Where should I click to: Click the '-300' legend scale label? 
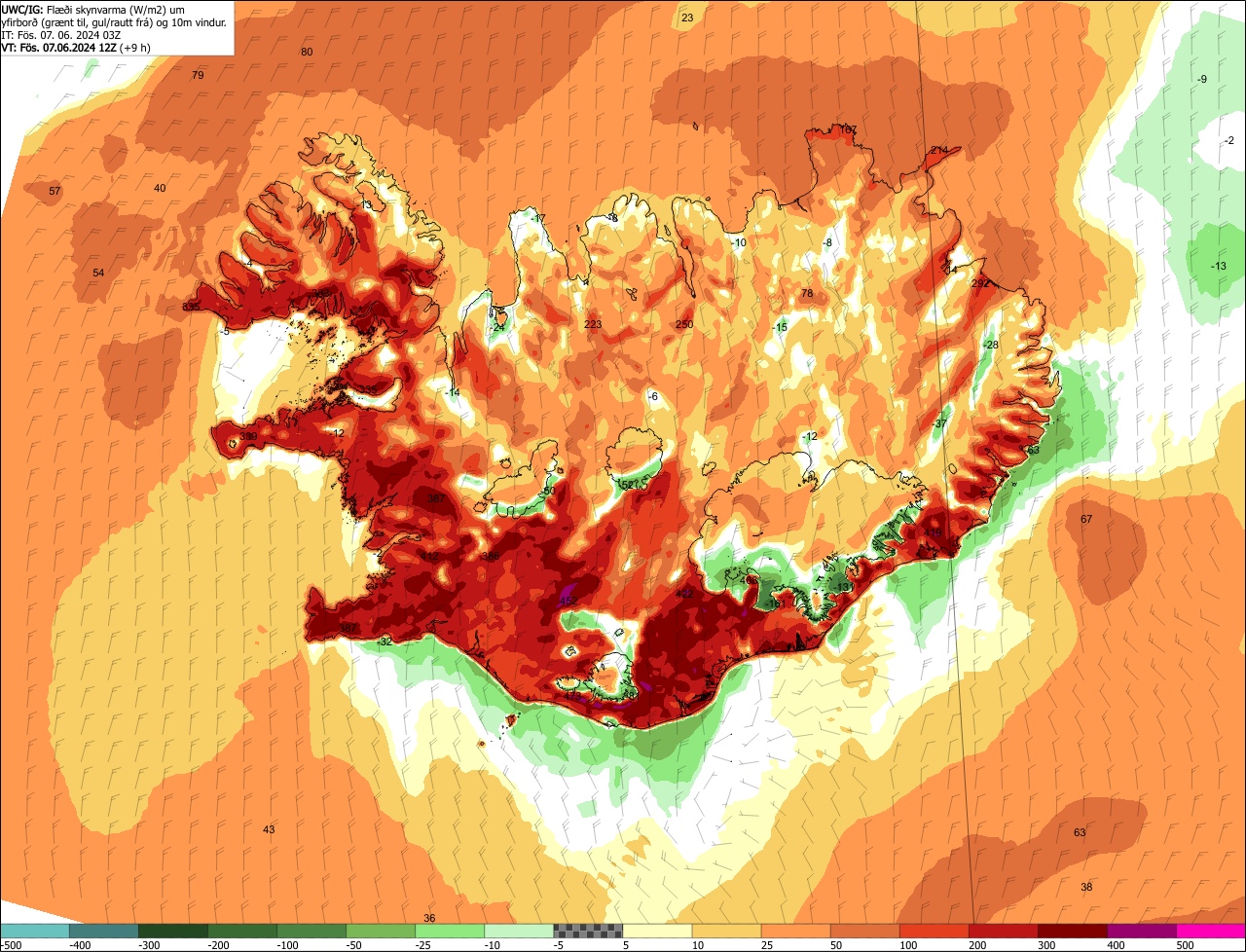pyautogui.click(x=148, y=945)
